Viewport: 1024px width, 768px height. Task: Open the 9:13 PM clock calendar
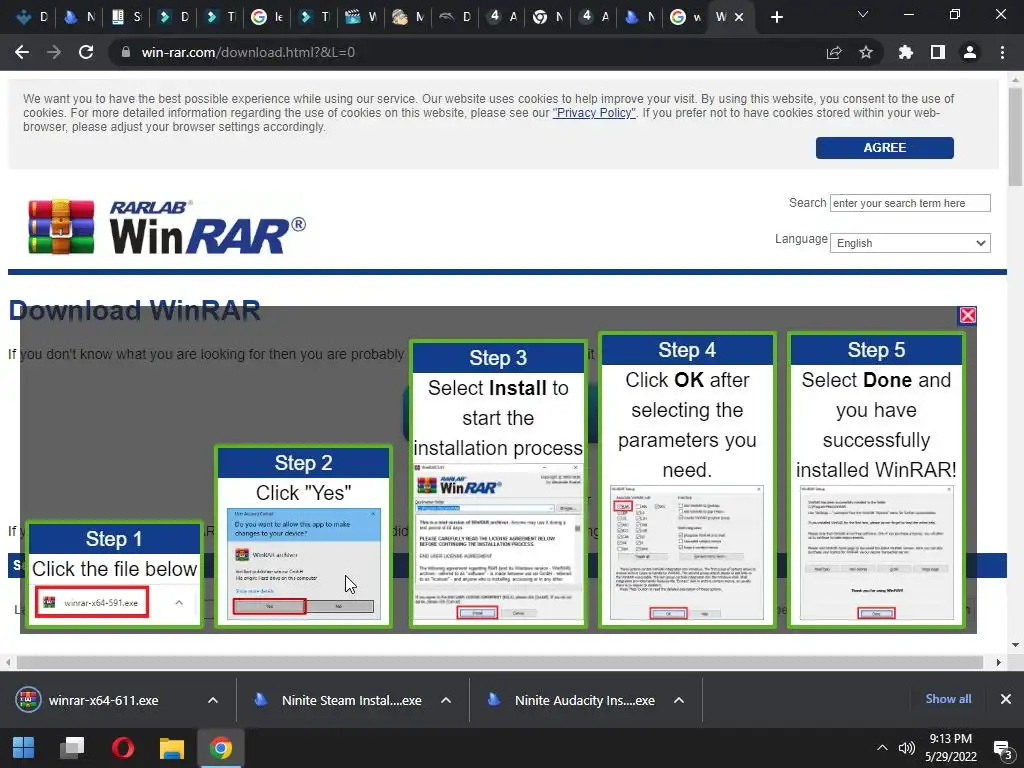click(950, 748)
